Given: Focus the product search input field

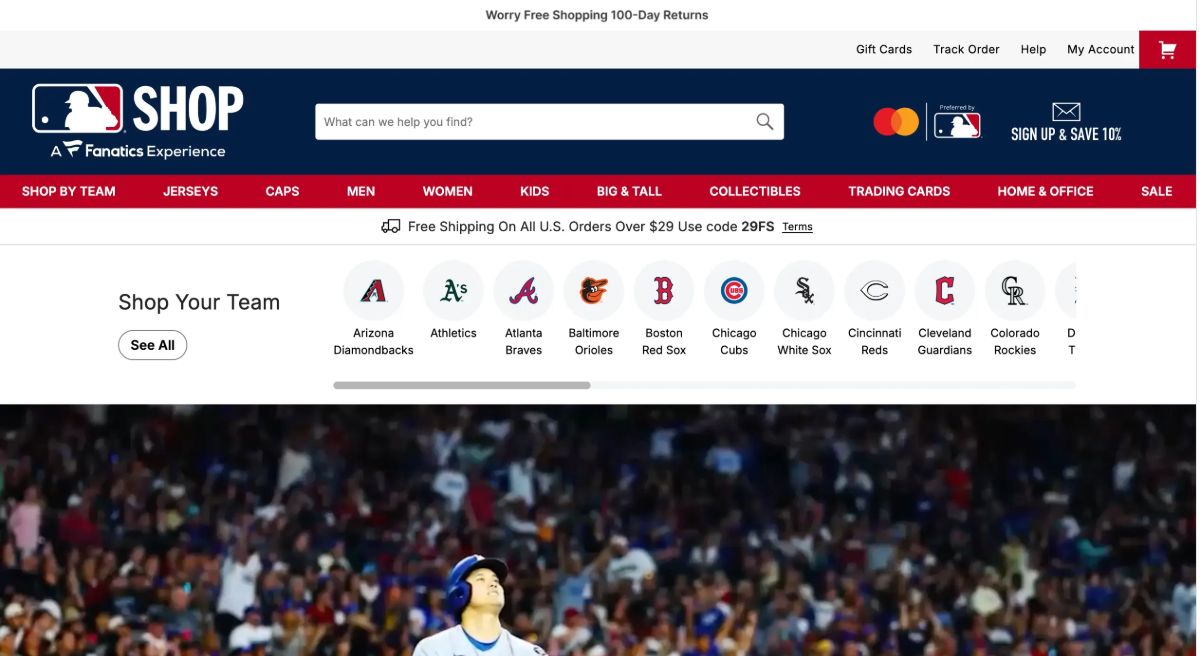Looking at the screenshot, I should [x=535, y=122].
